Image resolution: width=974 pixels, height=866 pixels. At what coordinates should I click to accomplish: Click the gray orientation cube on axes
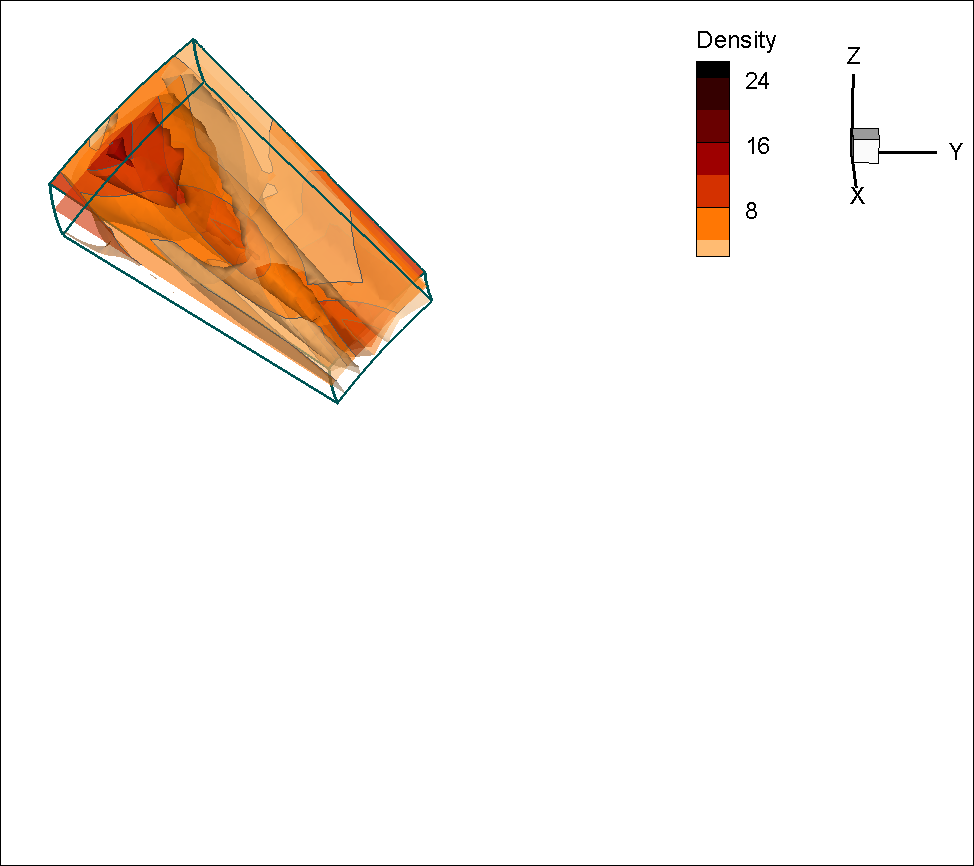[865, 146]
